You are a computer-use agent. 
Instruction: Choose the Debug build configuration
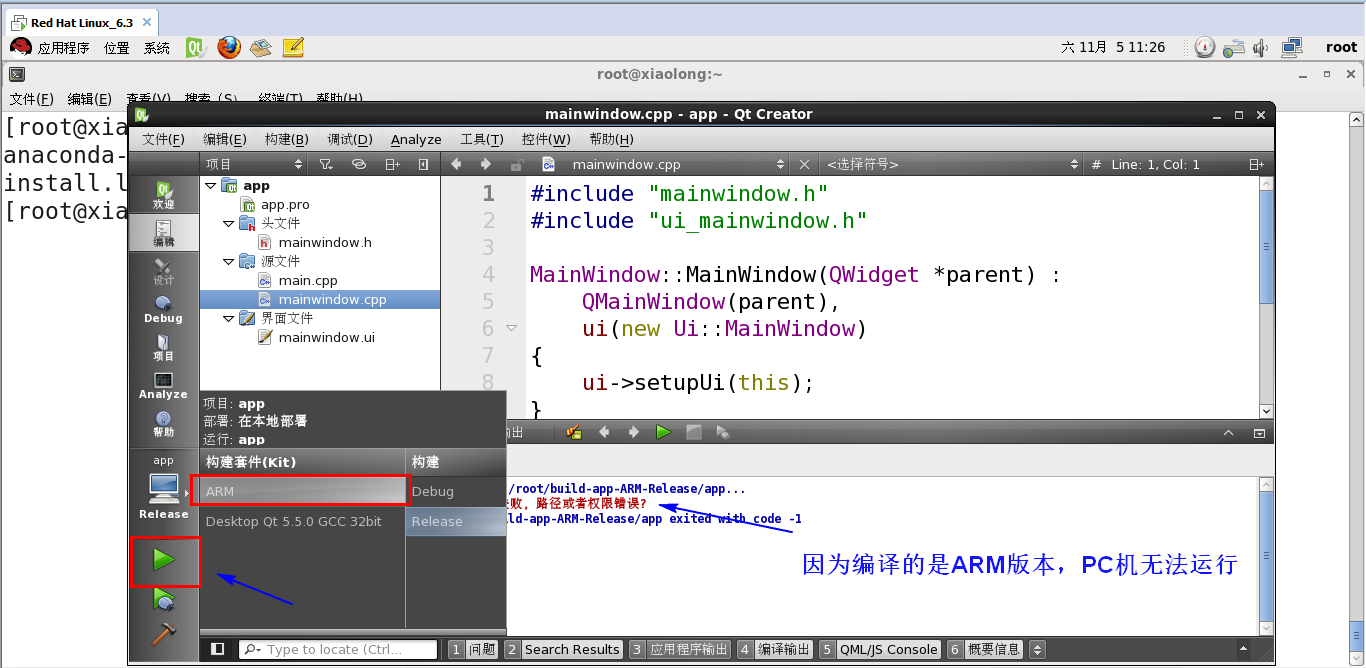[x=433, y=491]
